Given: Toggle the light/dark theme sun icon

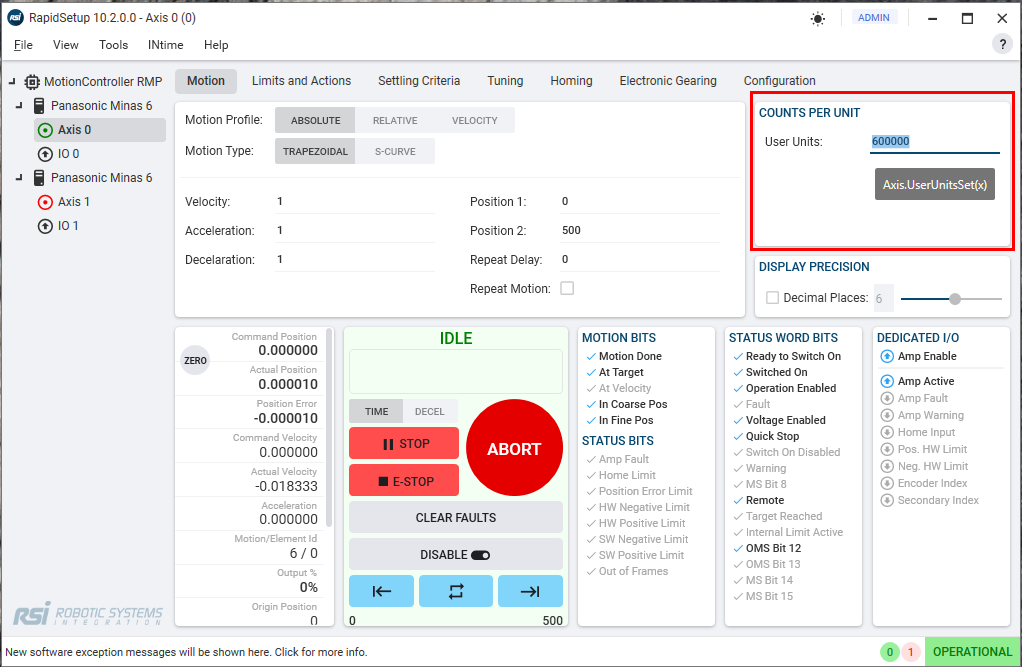Looking at the screenshot, I should point(818,18).
